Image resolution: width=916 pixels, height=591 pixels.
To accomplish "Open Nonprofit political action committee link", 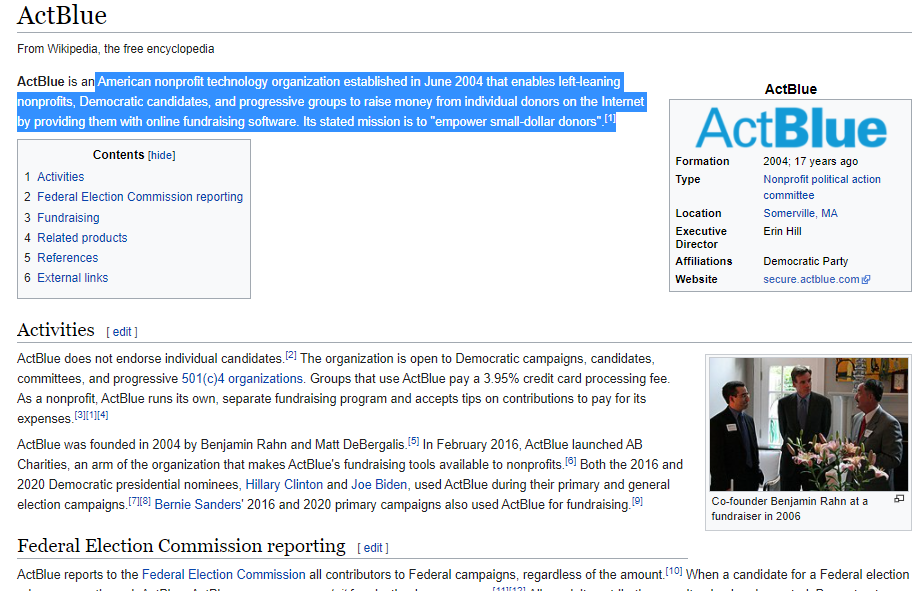I will 822,187.
